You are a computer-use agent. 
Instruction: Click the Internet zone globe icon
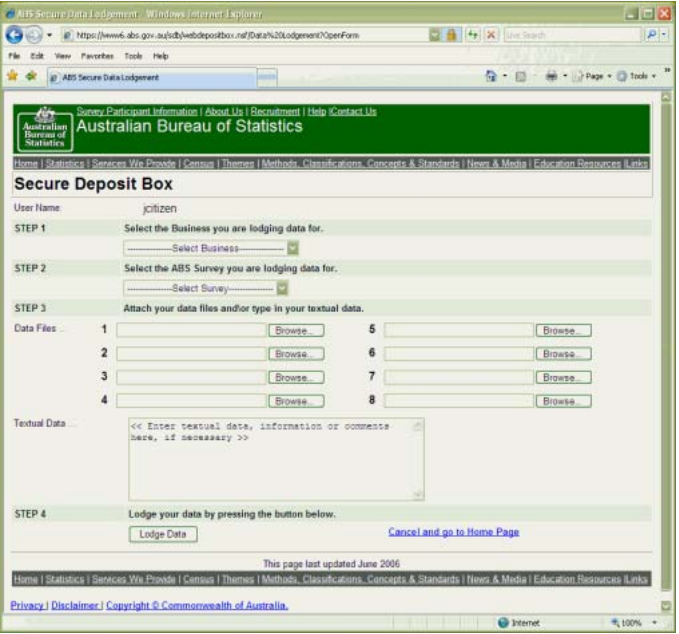coord(503,623)
